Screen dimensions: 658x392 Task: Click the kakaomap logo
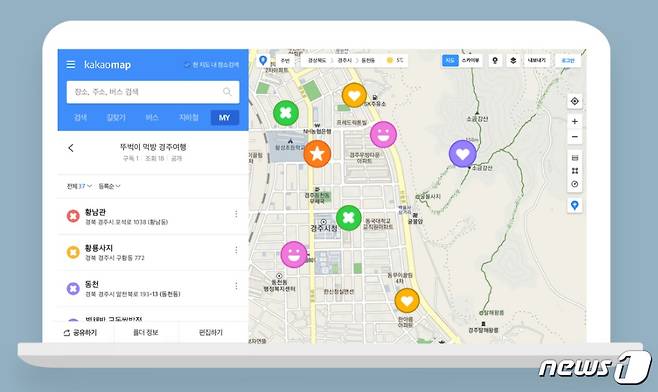(x=107, y=65)
